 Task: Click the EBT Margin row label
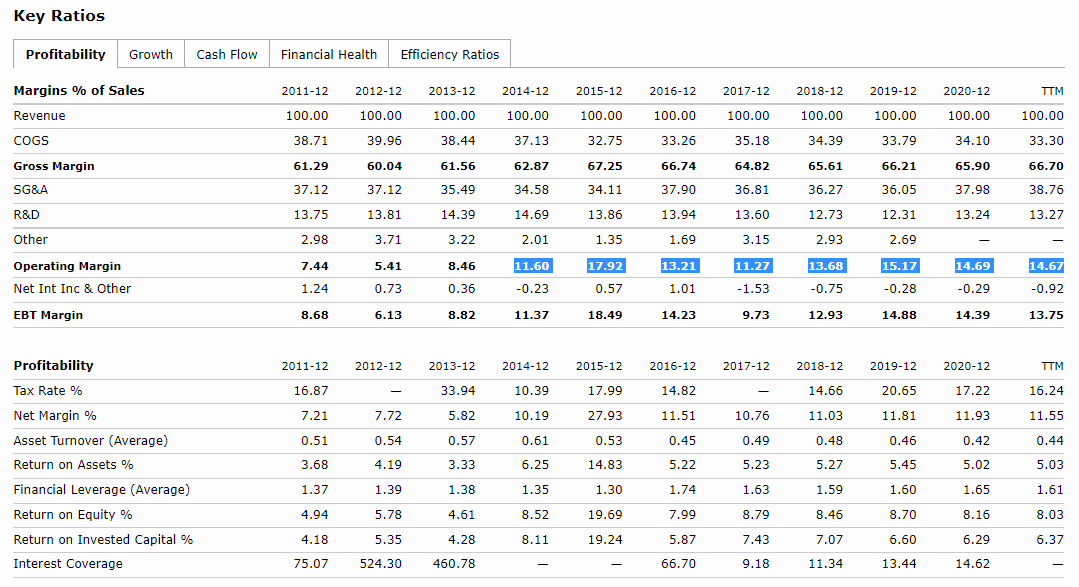tap(48, 315)
